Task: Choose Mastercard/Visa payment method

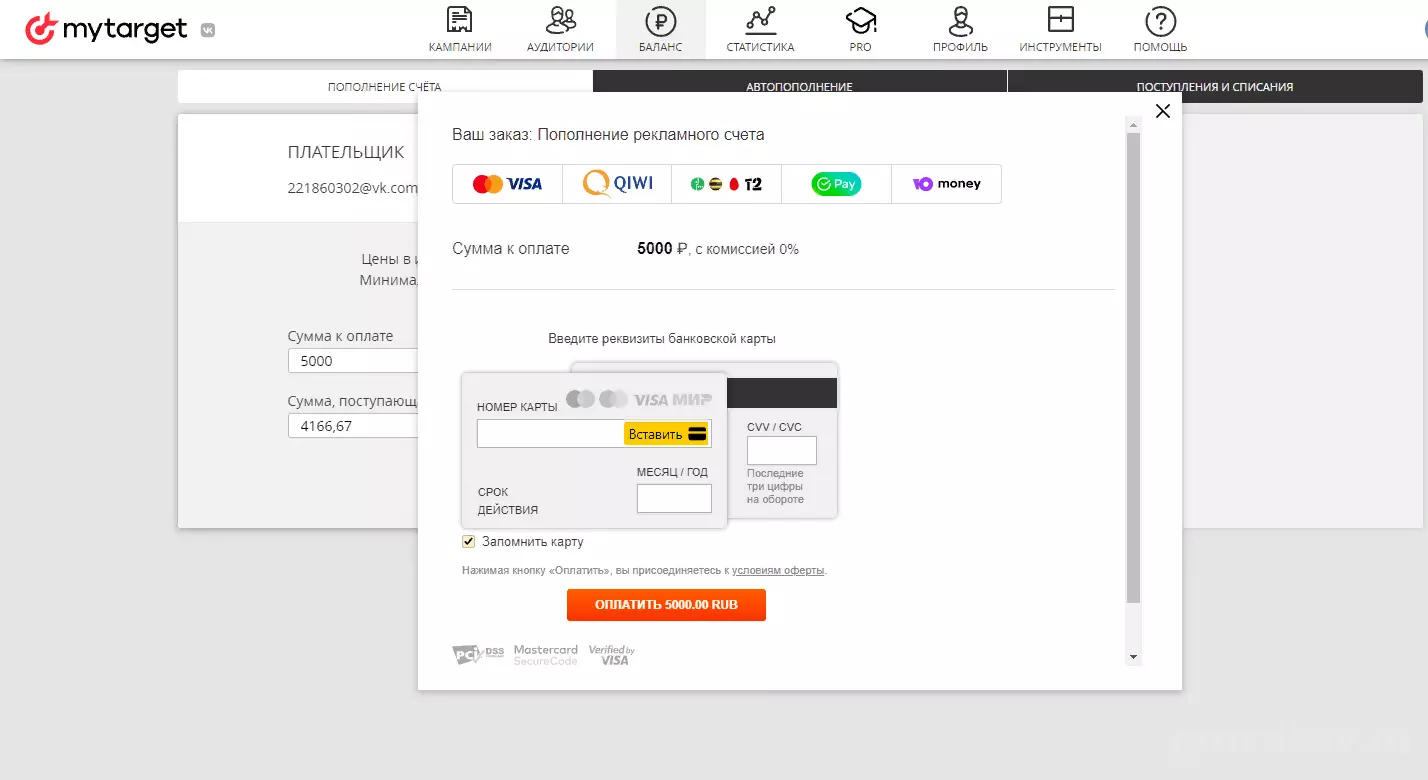Action: [x=507, y=184]
